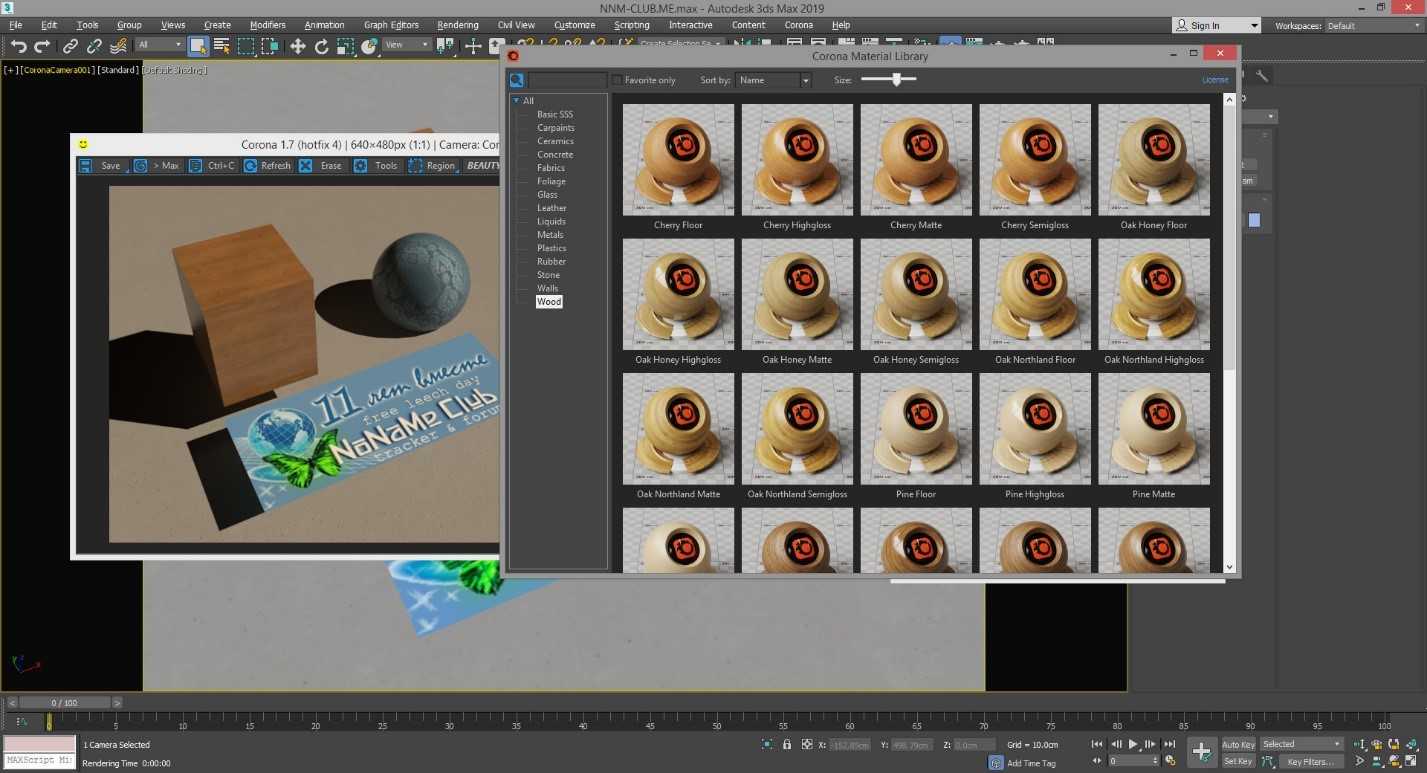Viewport: 1427px width, 773px height.
Task: Click the License link
Action: pos(1215,80)
